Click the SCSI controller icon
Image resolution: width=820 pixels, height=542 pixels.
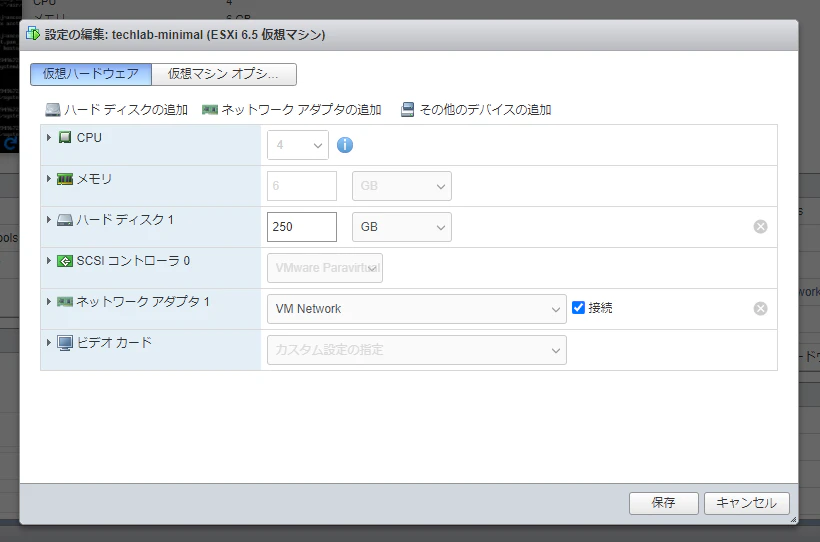click(65, 261)
